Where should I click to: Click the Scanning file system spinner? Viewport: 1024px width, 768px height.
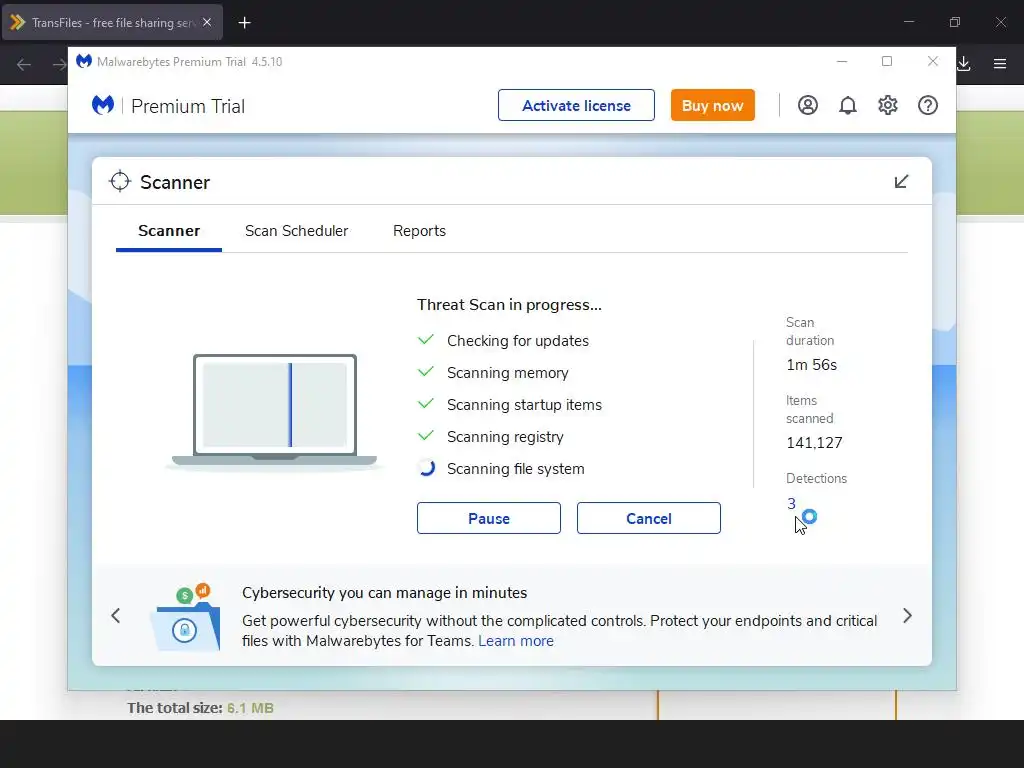tap(426, 468)
